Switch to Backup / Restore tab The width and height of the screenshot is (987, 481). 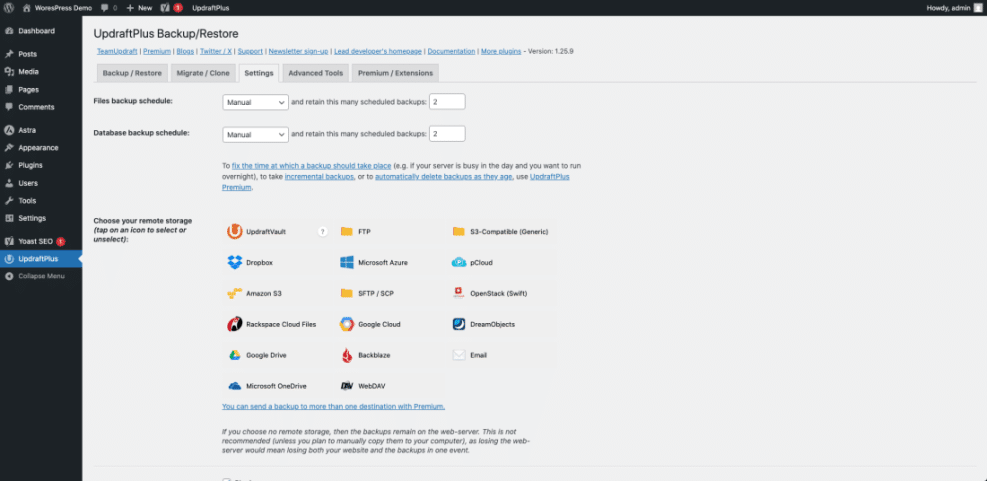[132, 73]
